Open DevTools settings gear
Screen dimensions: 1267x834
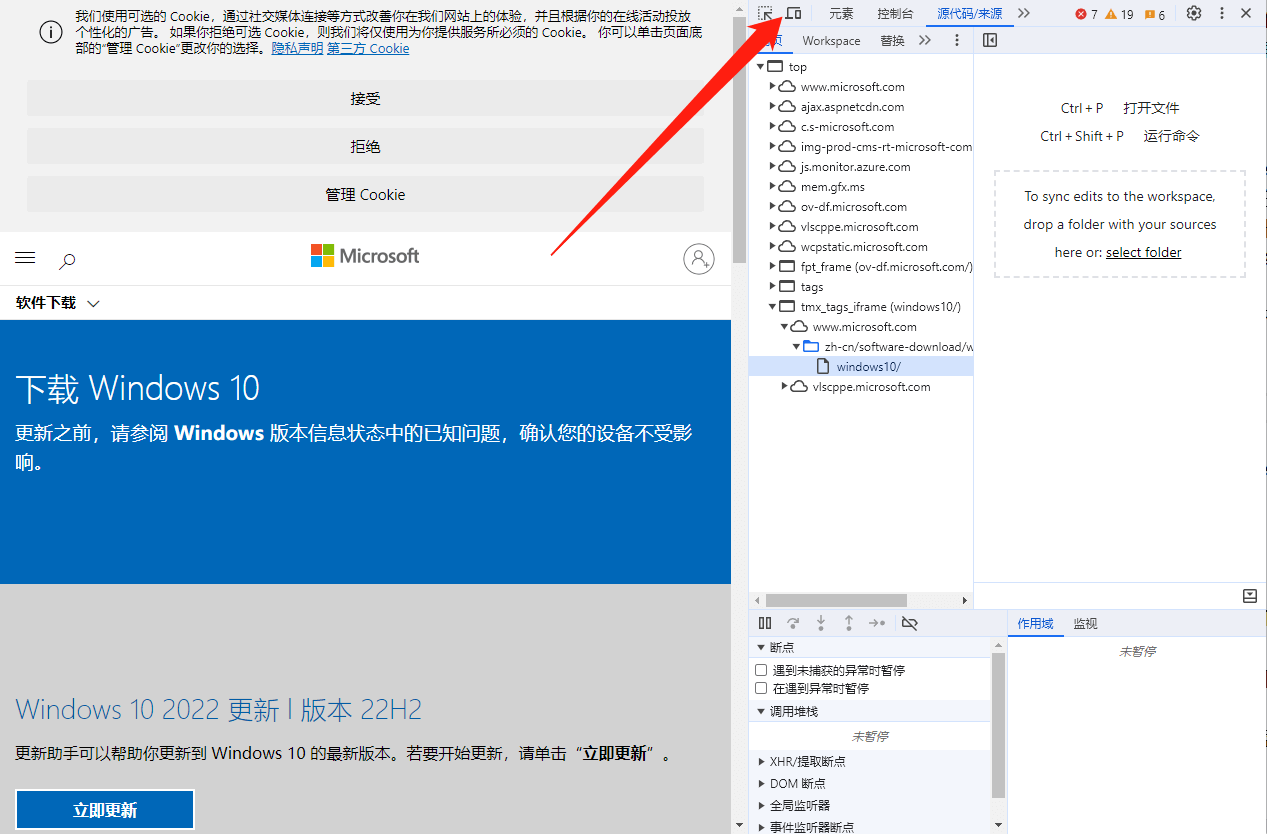point(1194,14)
